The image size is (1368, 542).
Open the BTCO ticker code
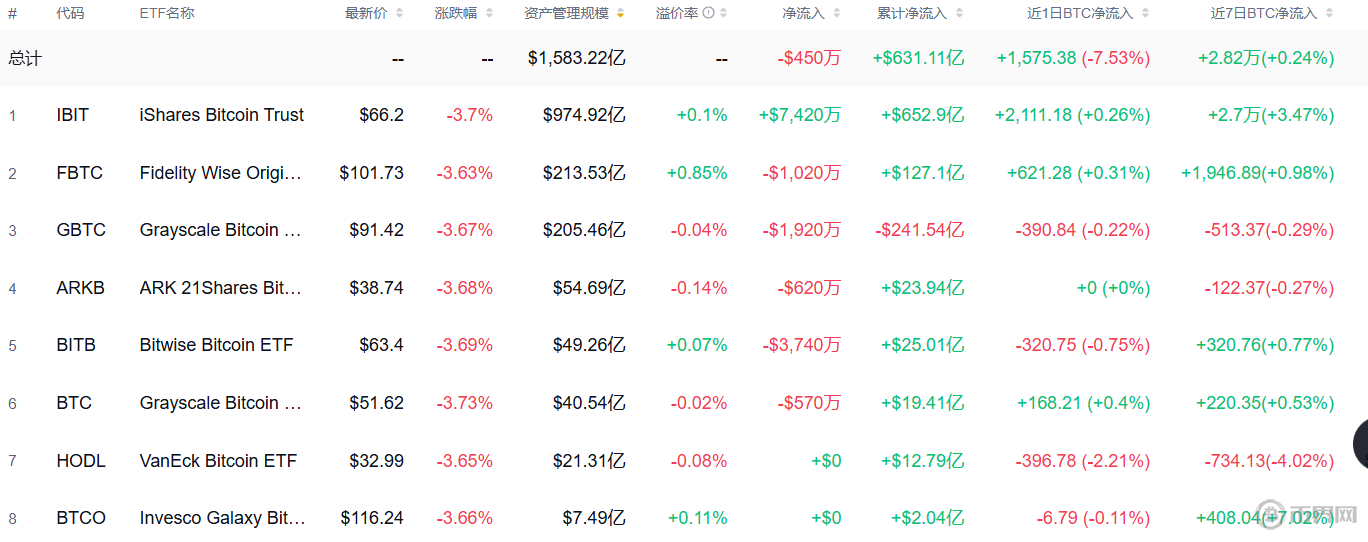click(x=81, y=518)
